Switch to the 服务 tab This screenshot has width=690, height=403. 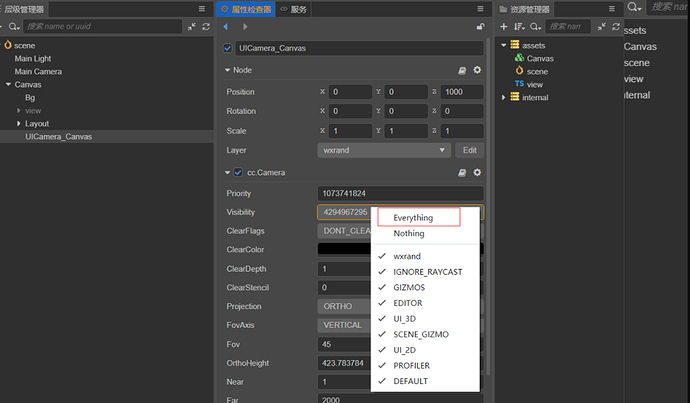click(294, 9)
